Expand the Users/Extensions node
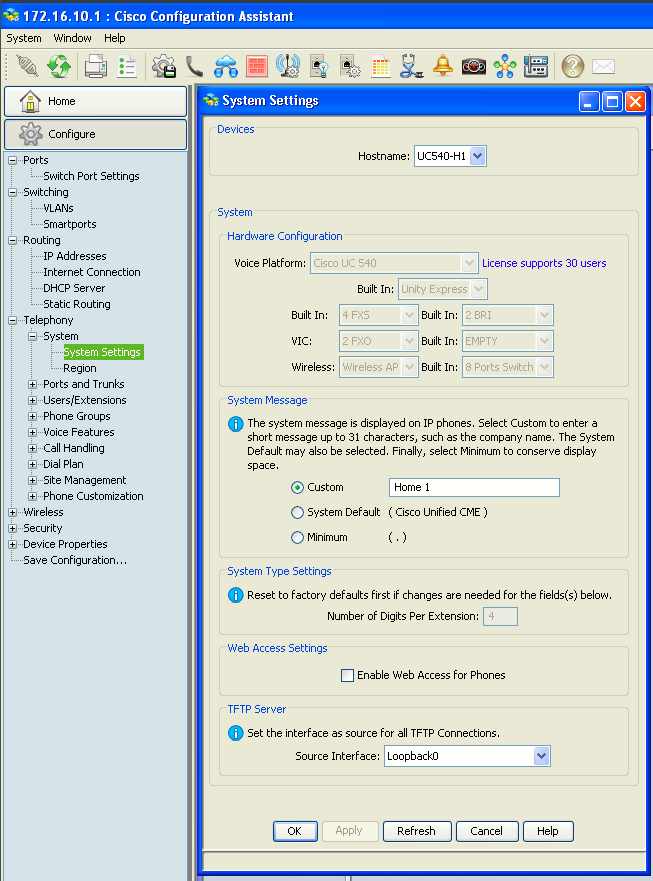This screenshot has height=881, width=653. [33, 401]
